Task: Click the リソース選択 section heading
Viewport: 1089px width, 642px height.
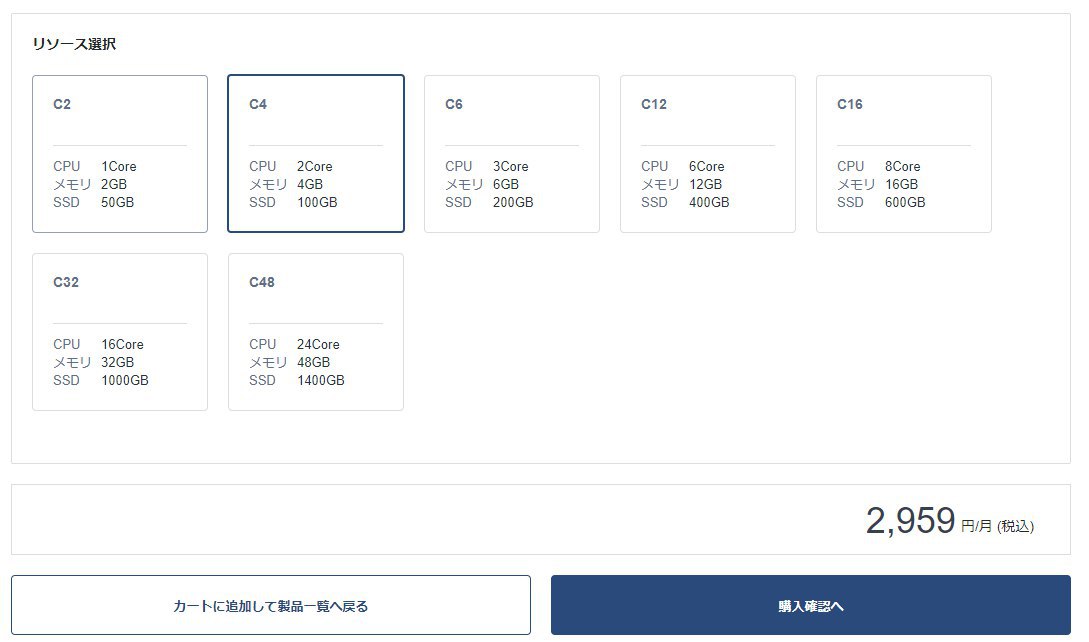Action: coord(74,44)
